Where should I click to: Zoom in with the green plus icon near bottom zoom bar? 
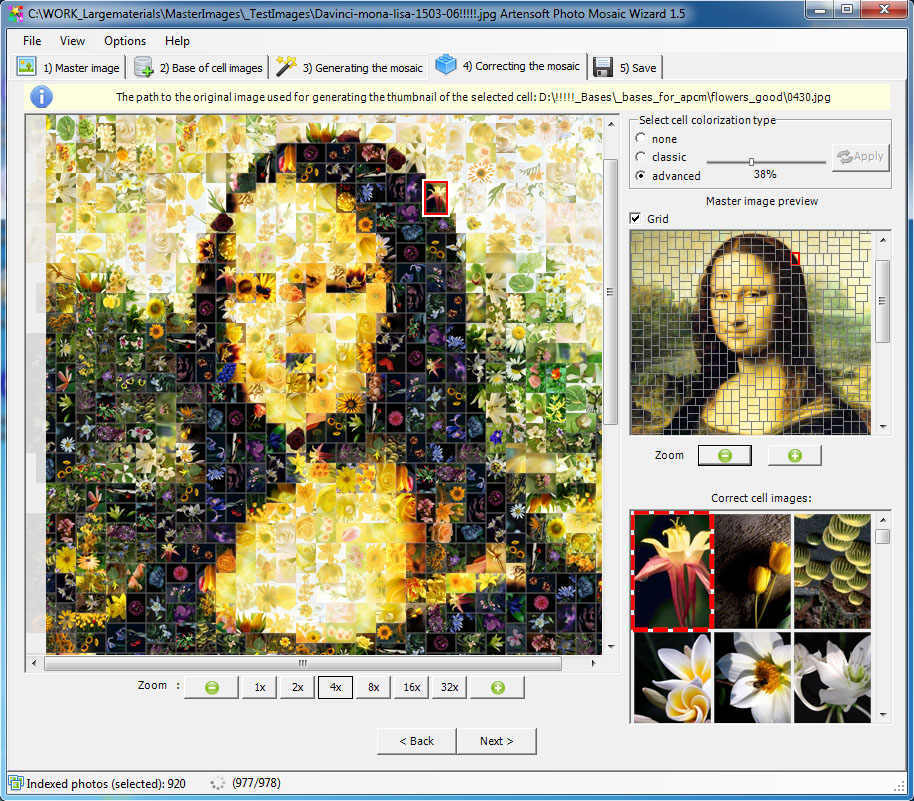(x=495, y=687)
